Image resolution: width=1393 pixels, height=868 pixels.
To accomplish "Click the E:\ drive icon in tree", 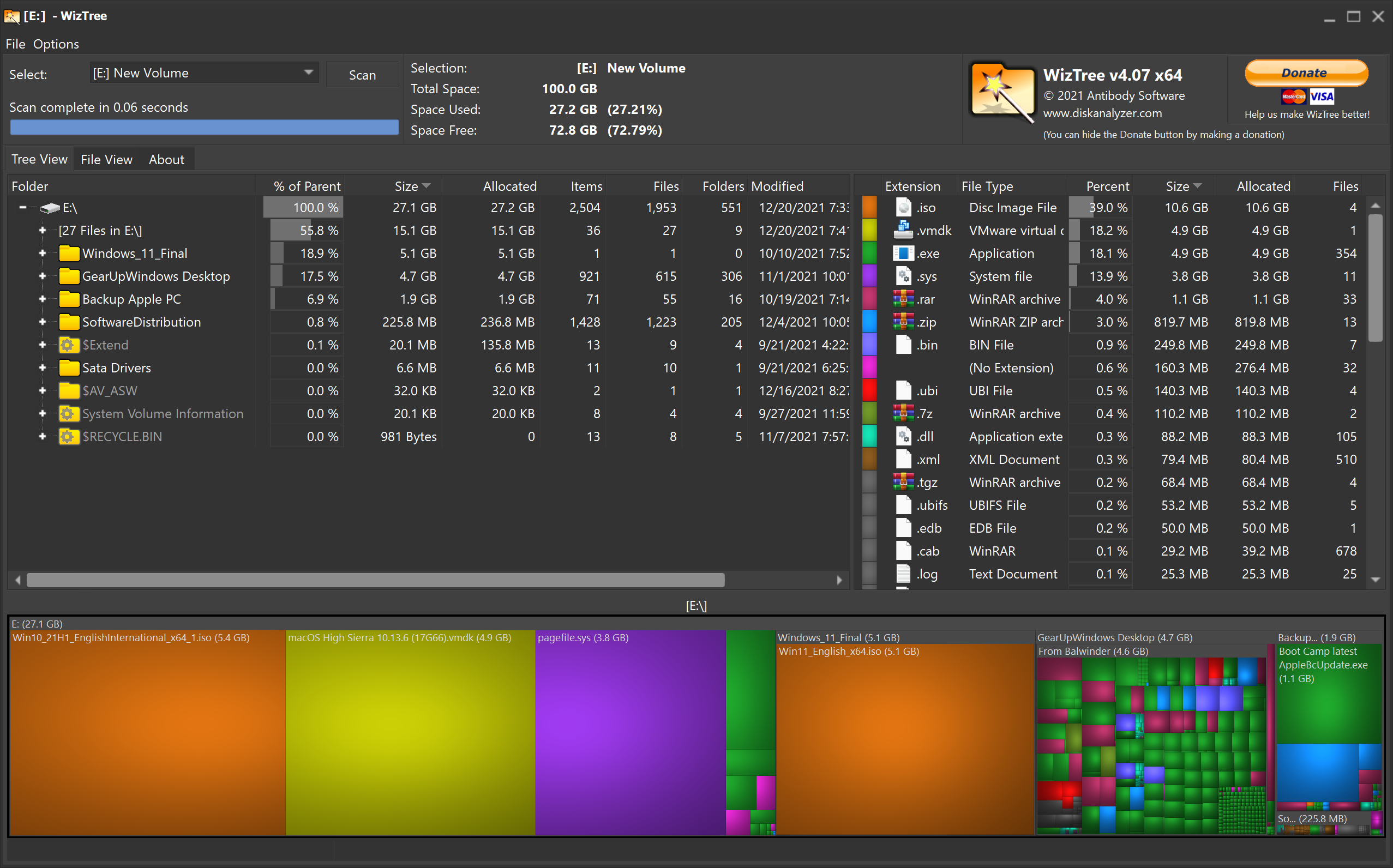I will [x=50, y=208].
